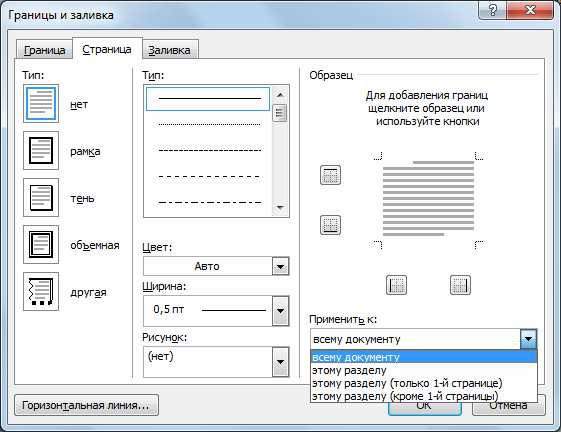Click the (нет) art field
561x432 pixels.
[208, 361]
